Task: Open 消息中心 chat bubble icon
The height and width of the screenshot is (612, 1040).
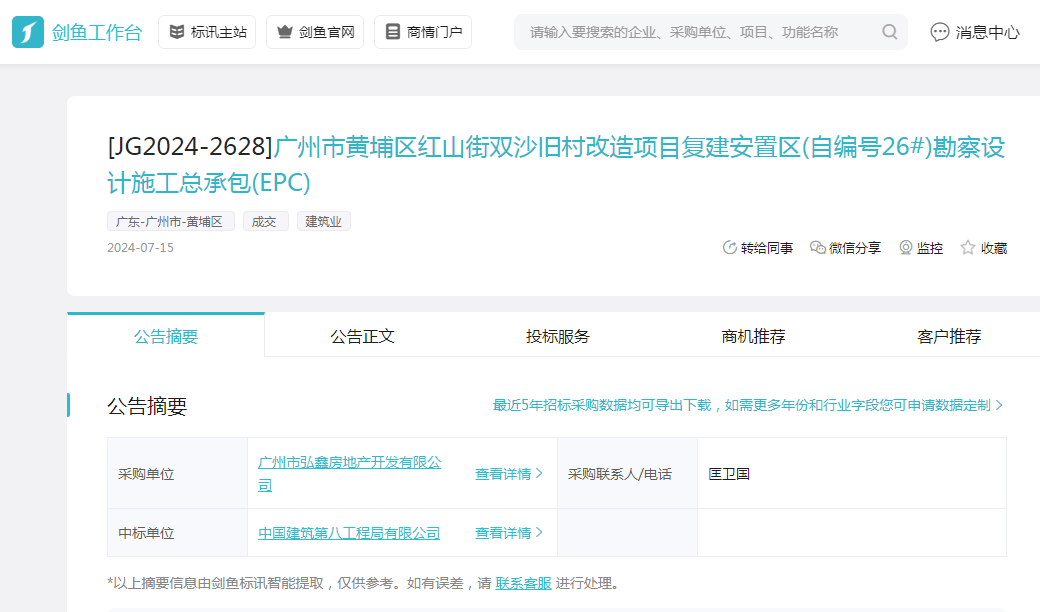Action: click(x=939, y=32)
